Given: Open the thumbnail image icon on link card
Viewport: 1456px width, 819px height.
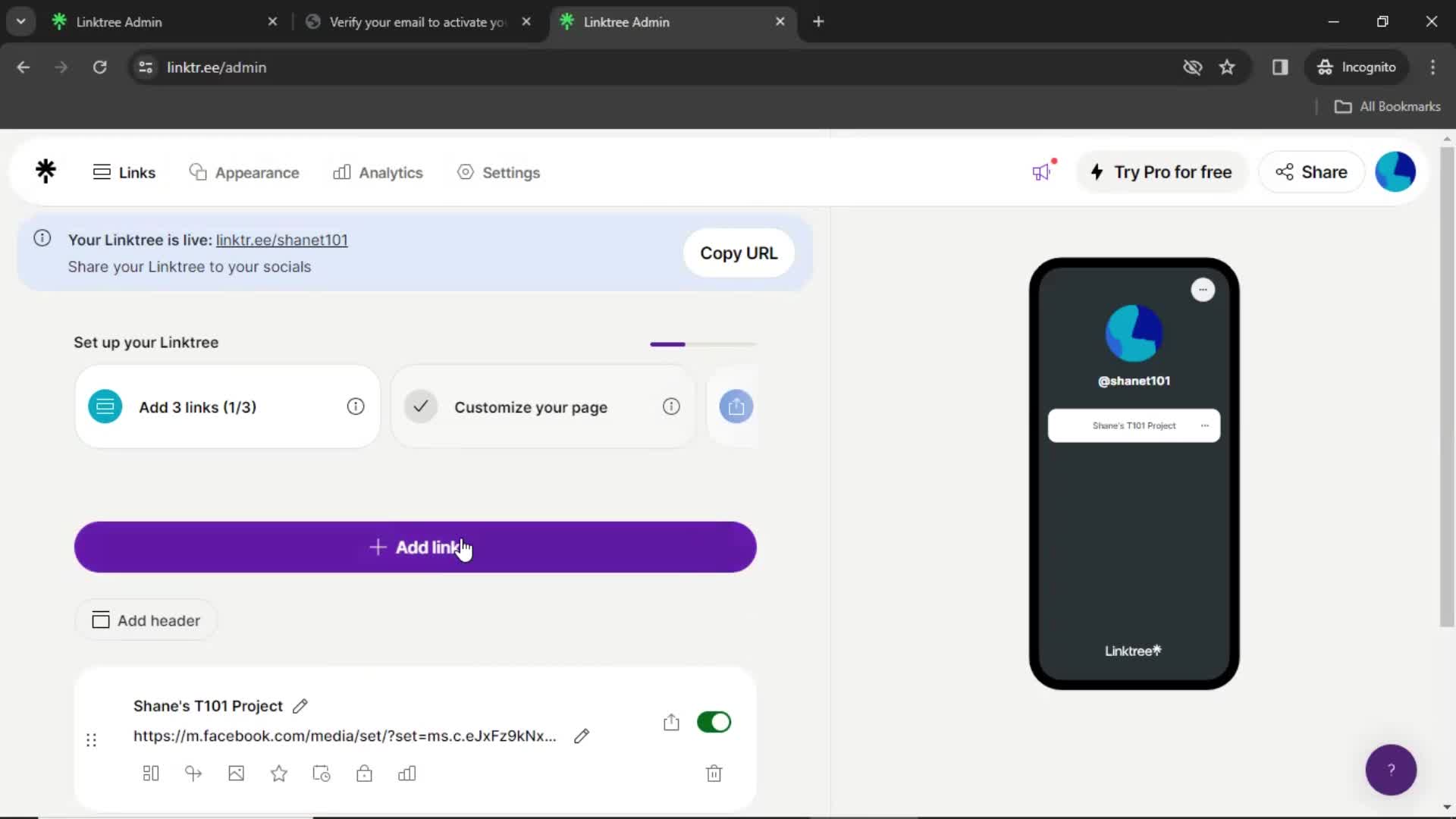Looking at the screenshot, I should click(x=237, y=773).
